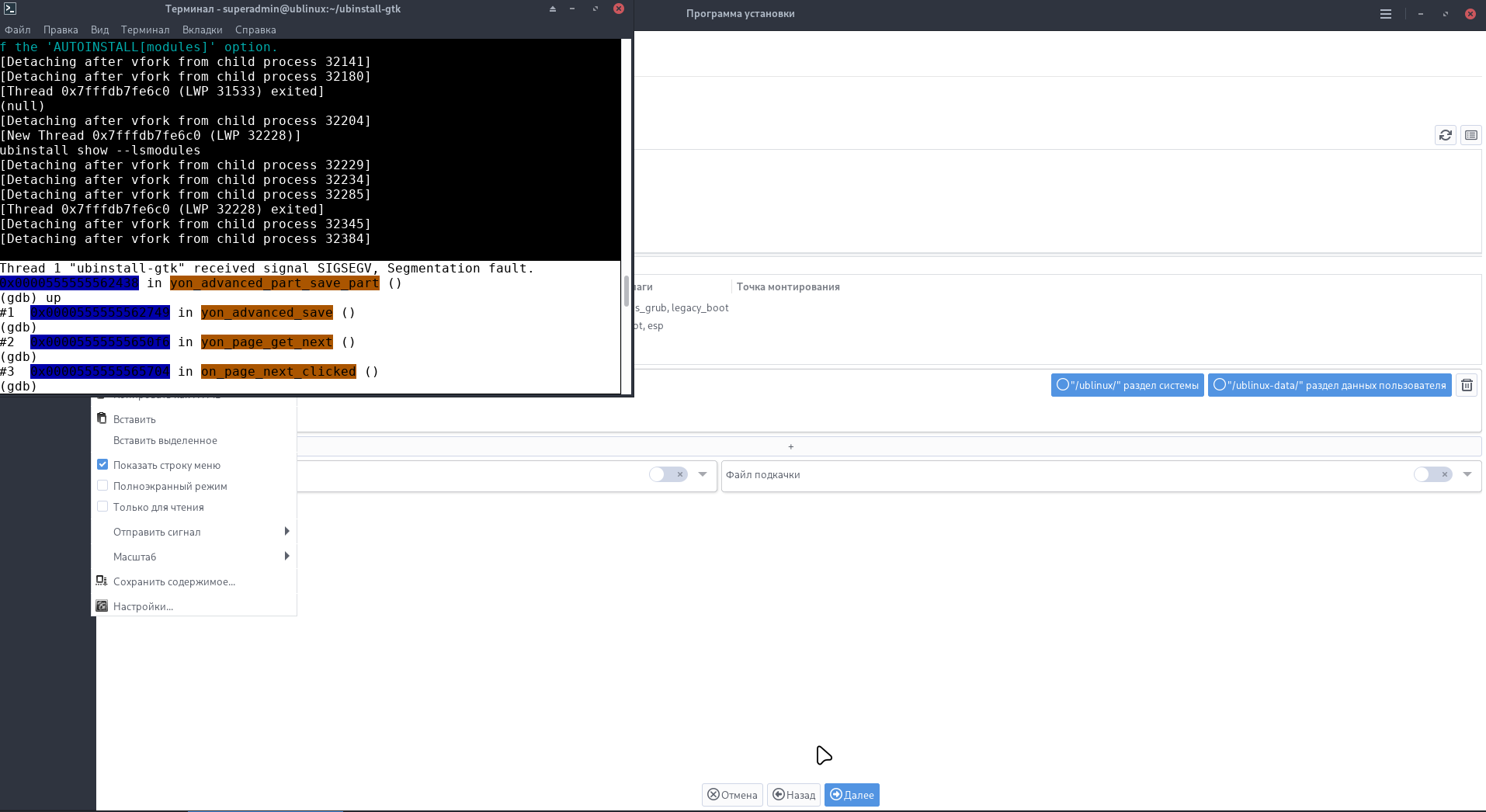The width and height of the screenshot is (1486, 812).
Task: Click the Далее button
Action: click(852, 795)
